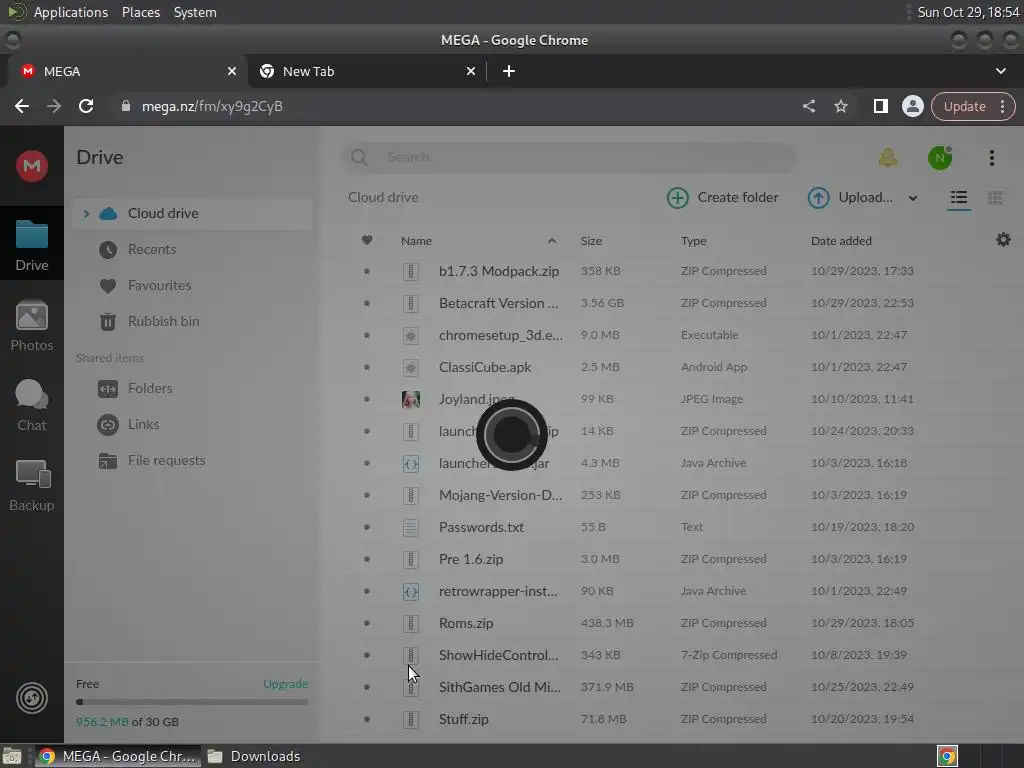Sort by Name column arrow
This screenshot has width=1024, height=768.
[x=552, y=241]
